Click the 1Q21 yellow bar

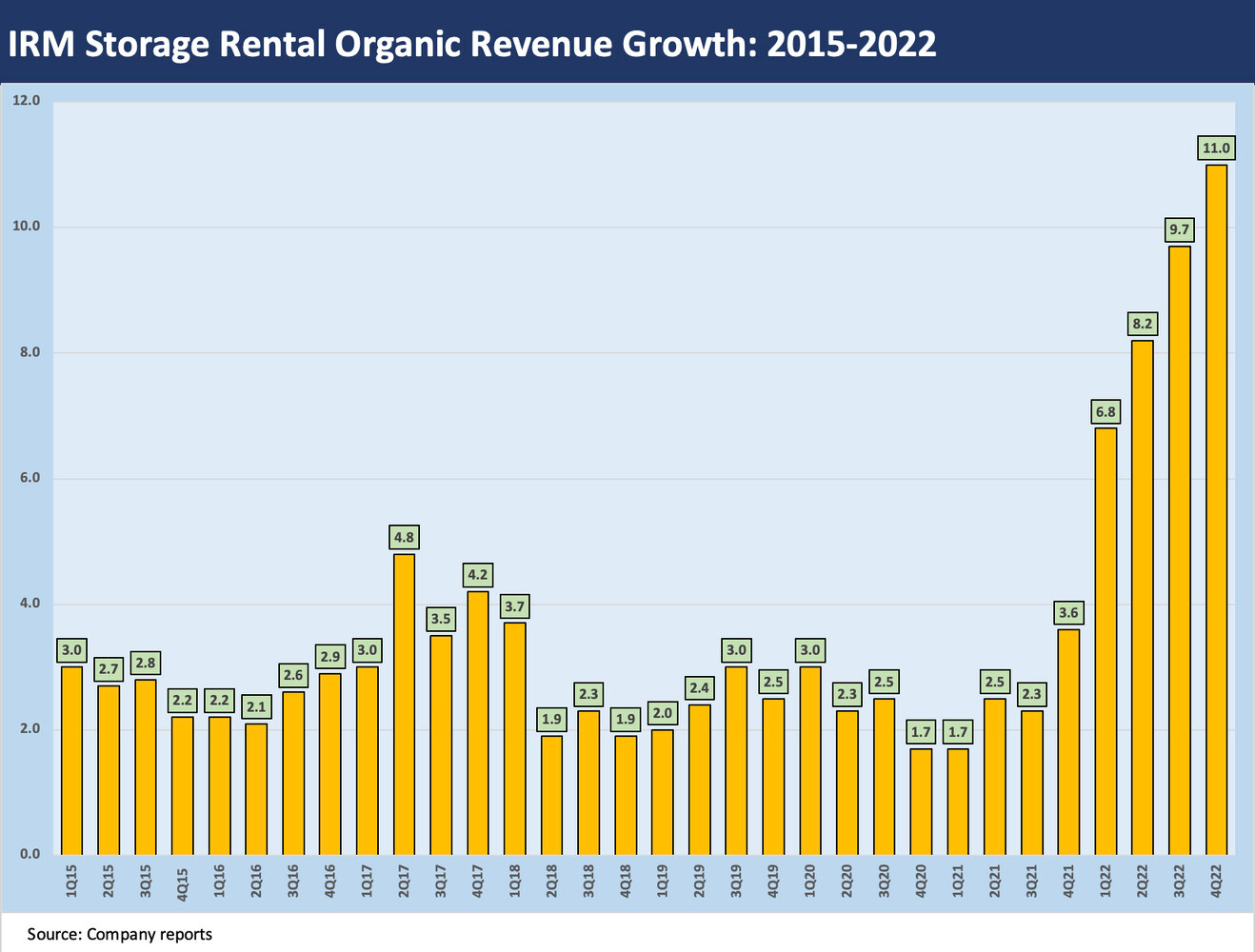point(958,802)
